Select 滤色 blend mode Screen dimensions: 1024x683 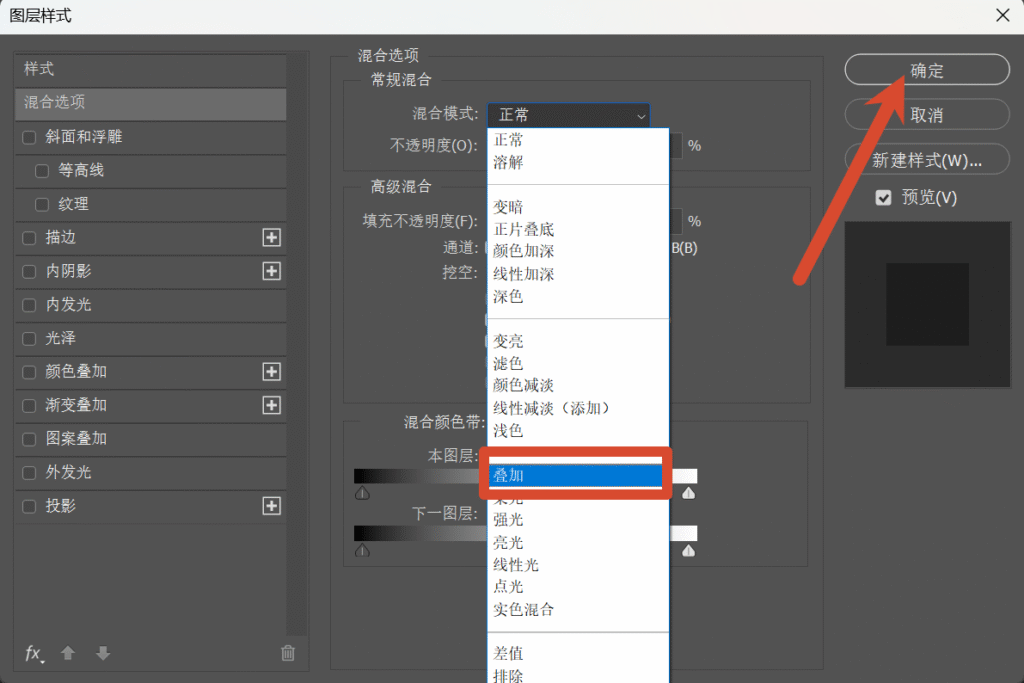[x=578, y=364]
